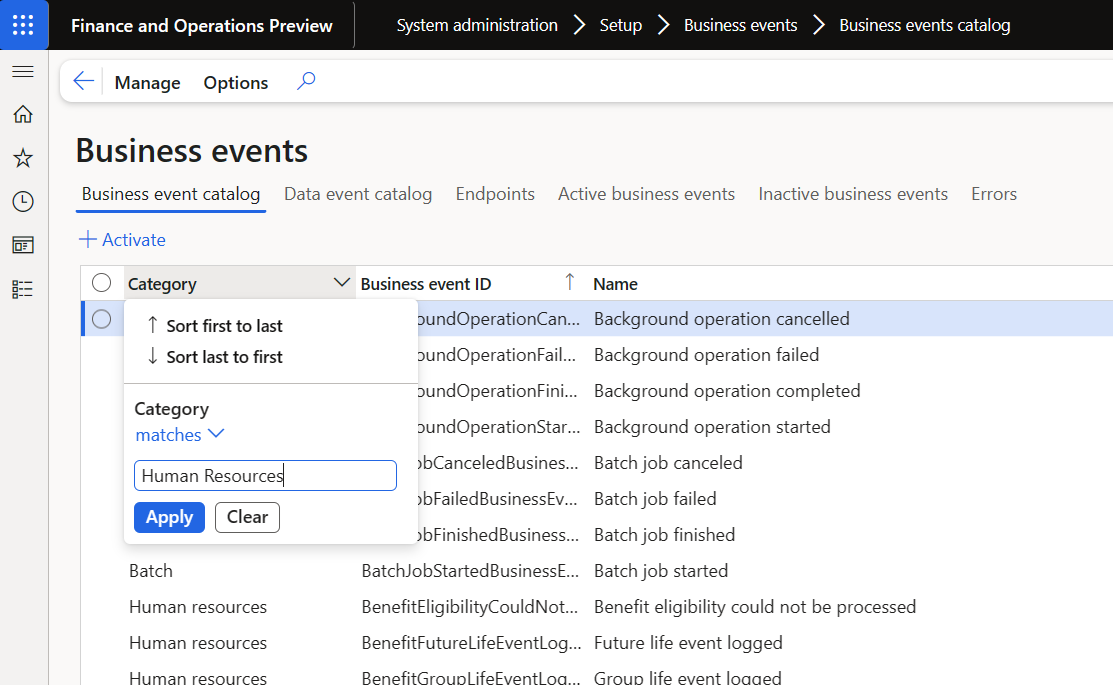
Task: Switch to Inactive business events tab
Action: 852,194
